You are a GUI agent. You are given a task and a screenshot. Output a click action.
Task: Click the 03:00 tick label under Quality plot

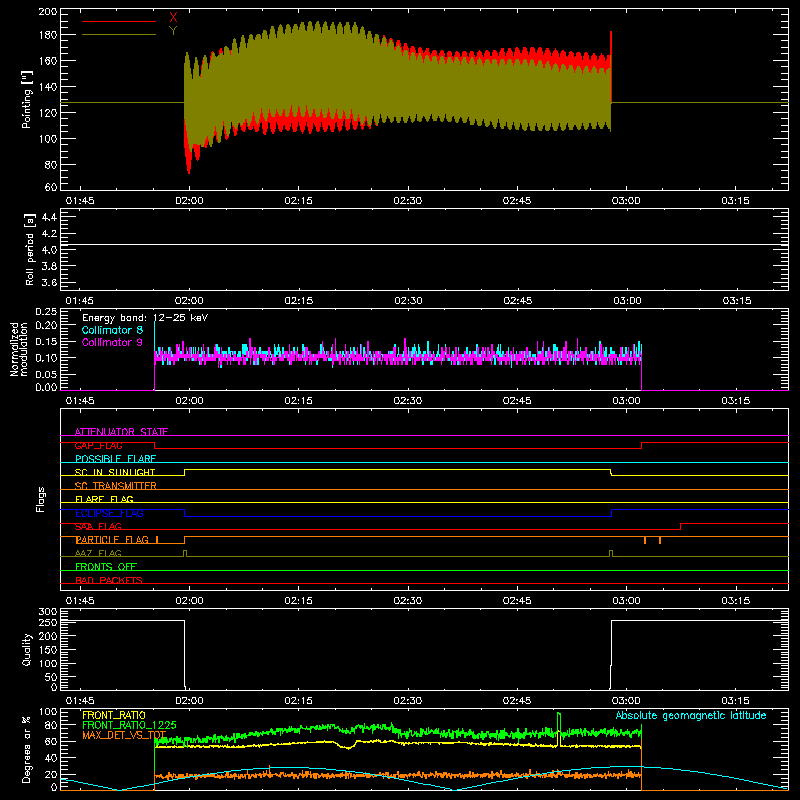[626, 701]
